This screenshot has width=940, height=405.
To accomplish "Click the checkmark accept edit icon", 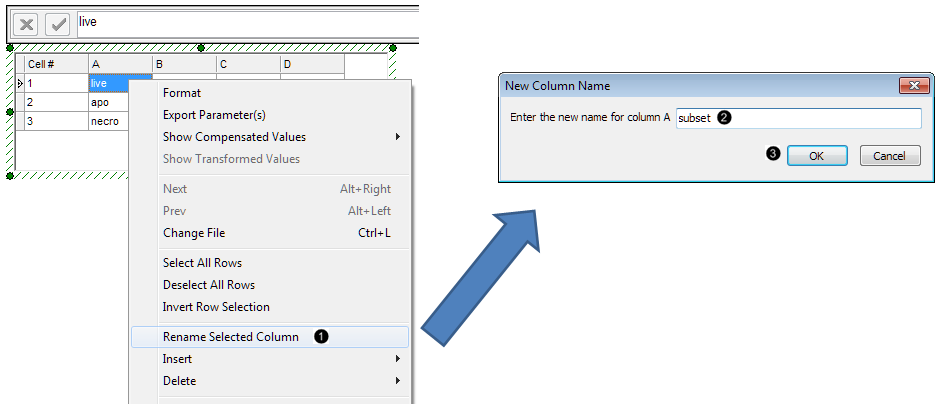I will click(x=57, y=24).
